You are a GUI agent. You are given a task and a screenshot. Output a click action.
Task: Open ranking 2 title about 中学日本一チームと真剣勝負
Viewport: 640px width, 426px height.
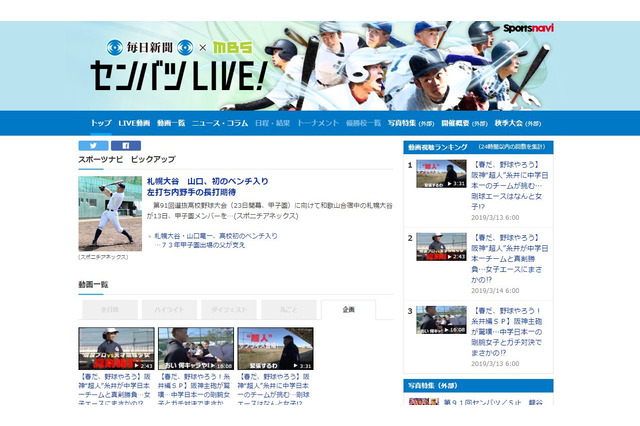509,259
